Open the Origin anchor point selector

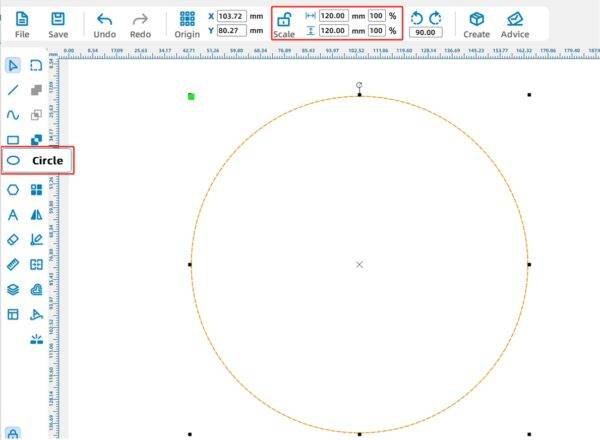pyautogui.click(x=187, y=24)
